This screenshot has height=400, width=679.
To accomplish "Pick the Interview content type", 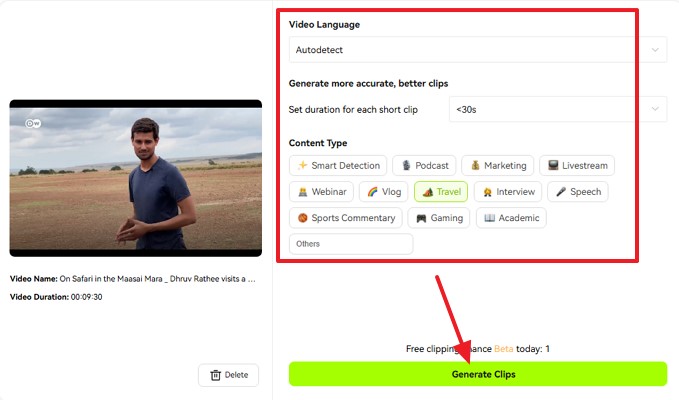I will click(x=508, y=192).
